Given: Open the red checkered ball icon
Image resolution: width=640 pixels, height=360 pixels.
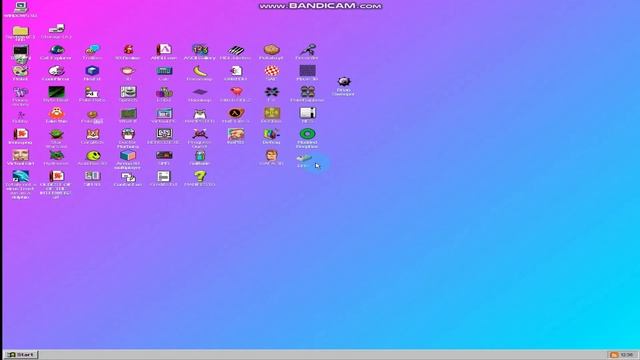Looking at the screenshot, I should pos(271,71).
